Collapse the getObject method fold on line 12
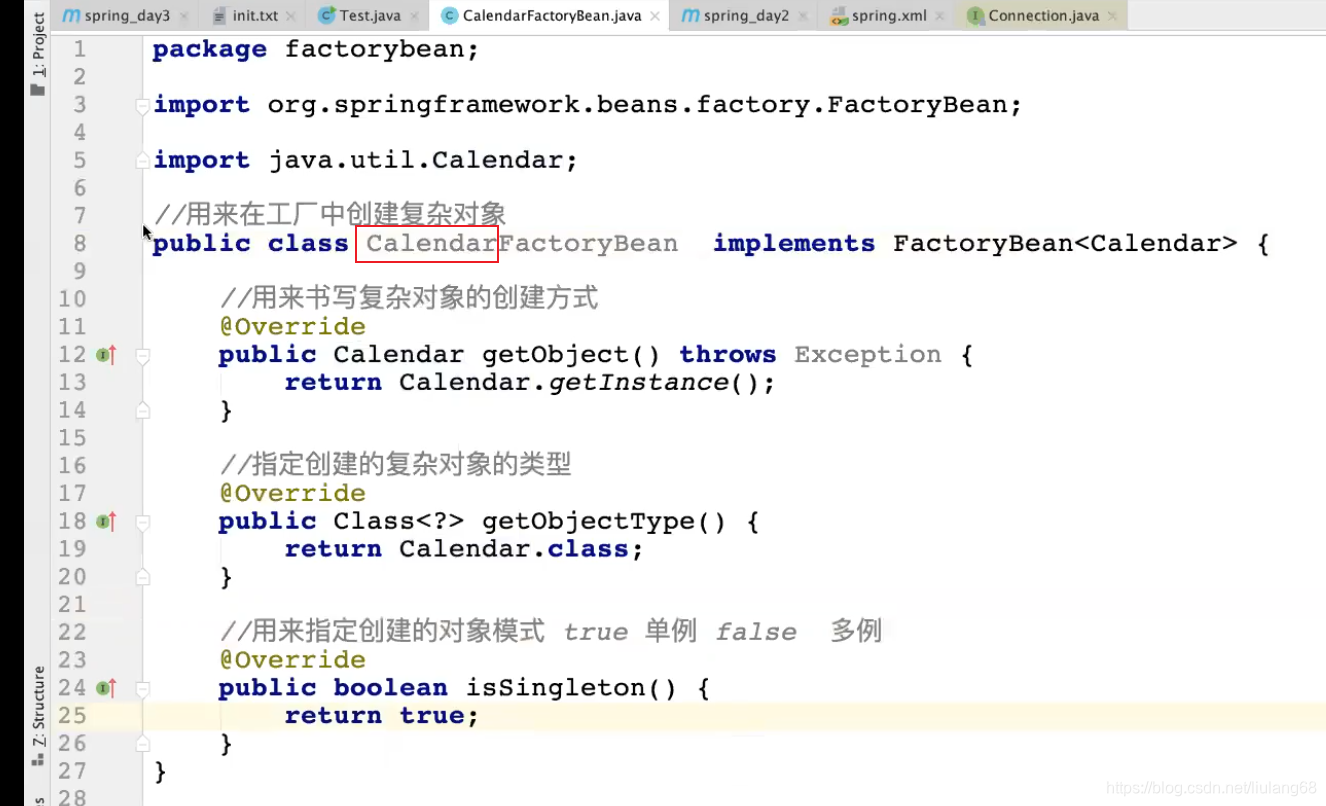 pos(143,355)
